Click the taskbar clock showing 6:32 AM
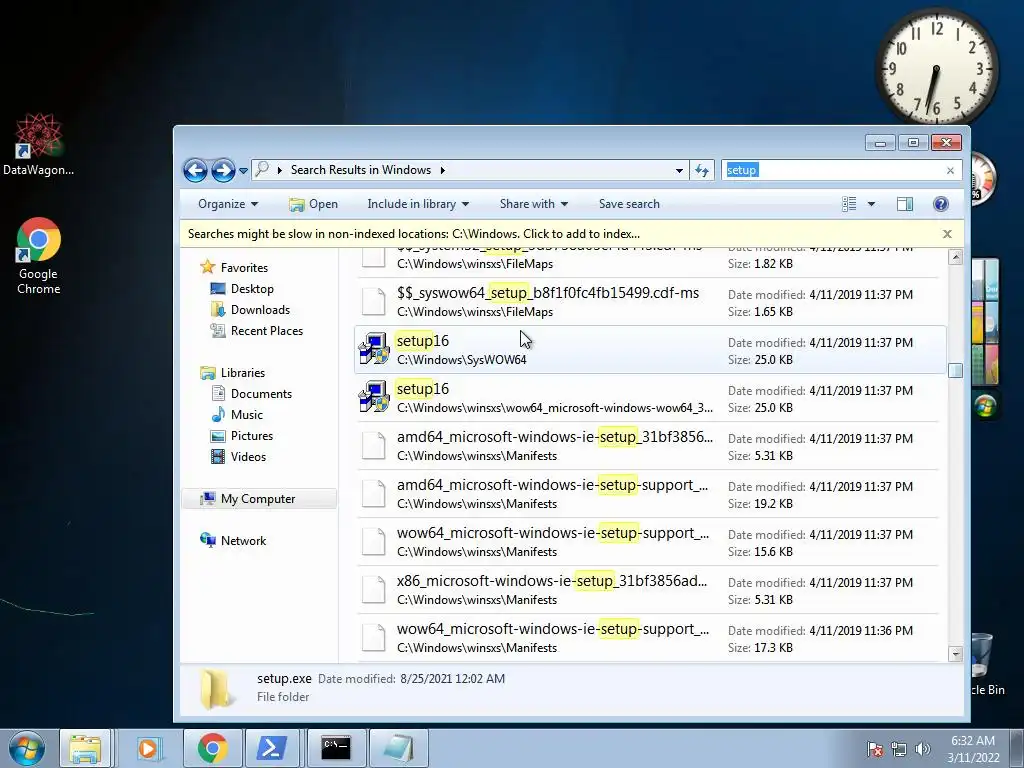The image size is (1024, 768). (973, 748)
